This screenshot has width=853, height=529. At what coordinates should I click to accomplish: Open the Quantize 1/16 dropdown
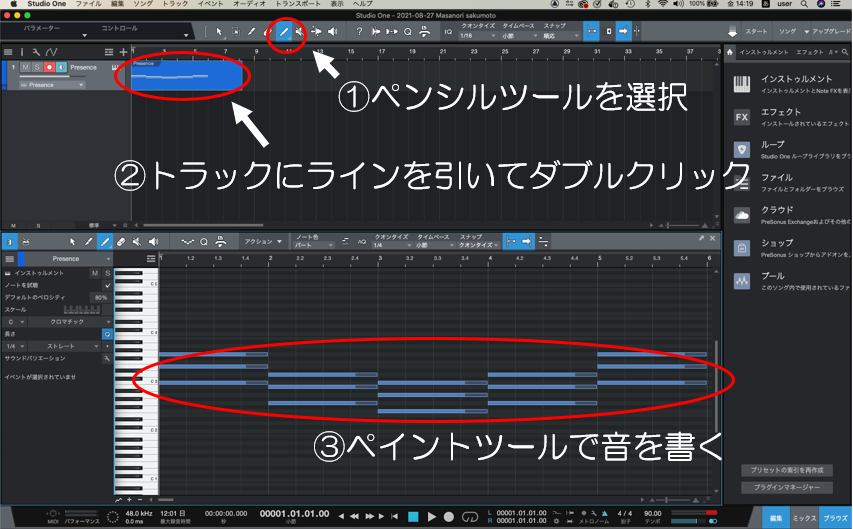pyautogui.click(x=478, y=36)
